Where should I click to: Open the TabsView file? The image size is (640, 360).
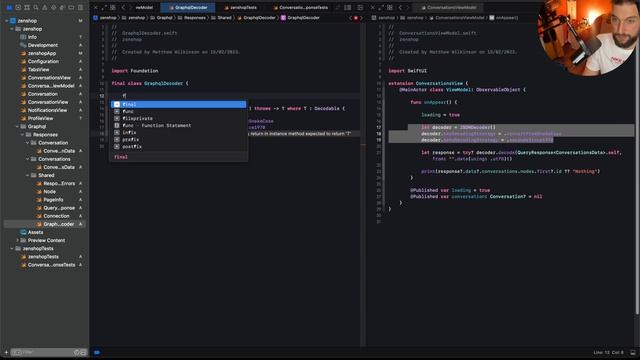(x=38, y=70)
